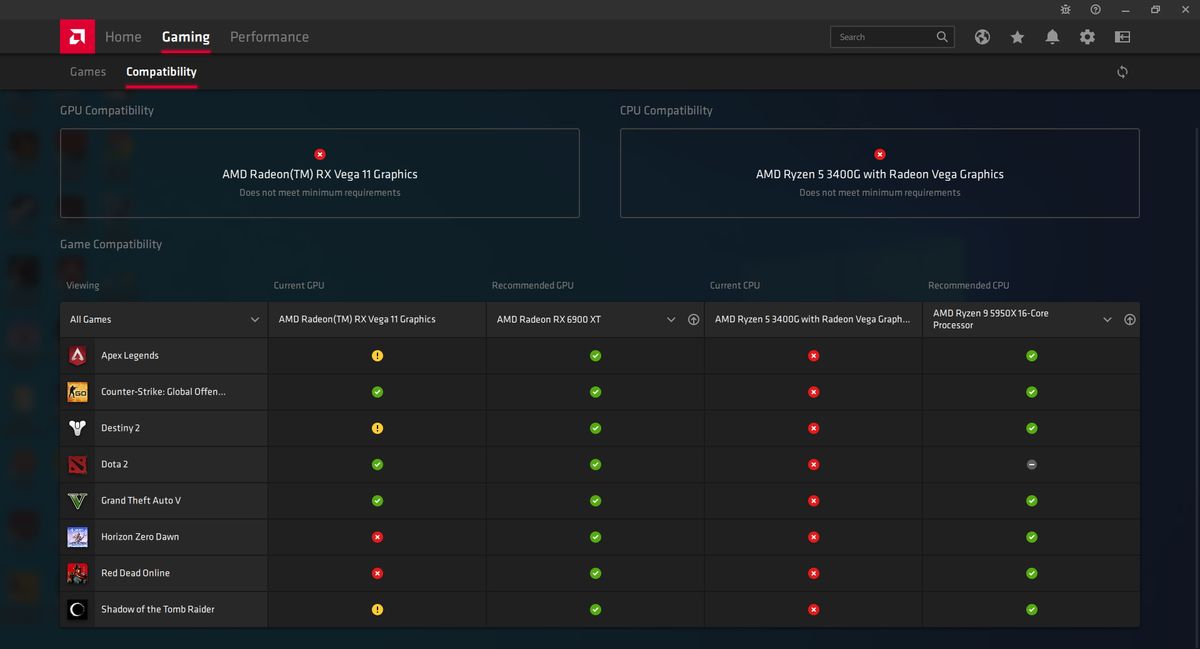Image resolution: width=1200 pixels, height=649 pixels.
Task: Open the language globe icon
Action: (x=981, y=36)
